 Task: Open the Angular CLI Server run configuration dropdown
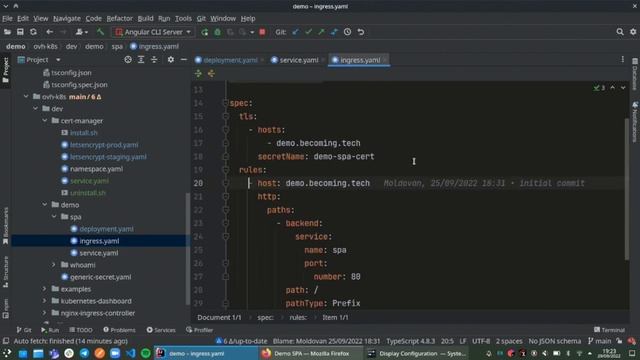click(153, 32)
